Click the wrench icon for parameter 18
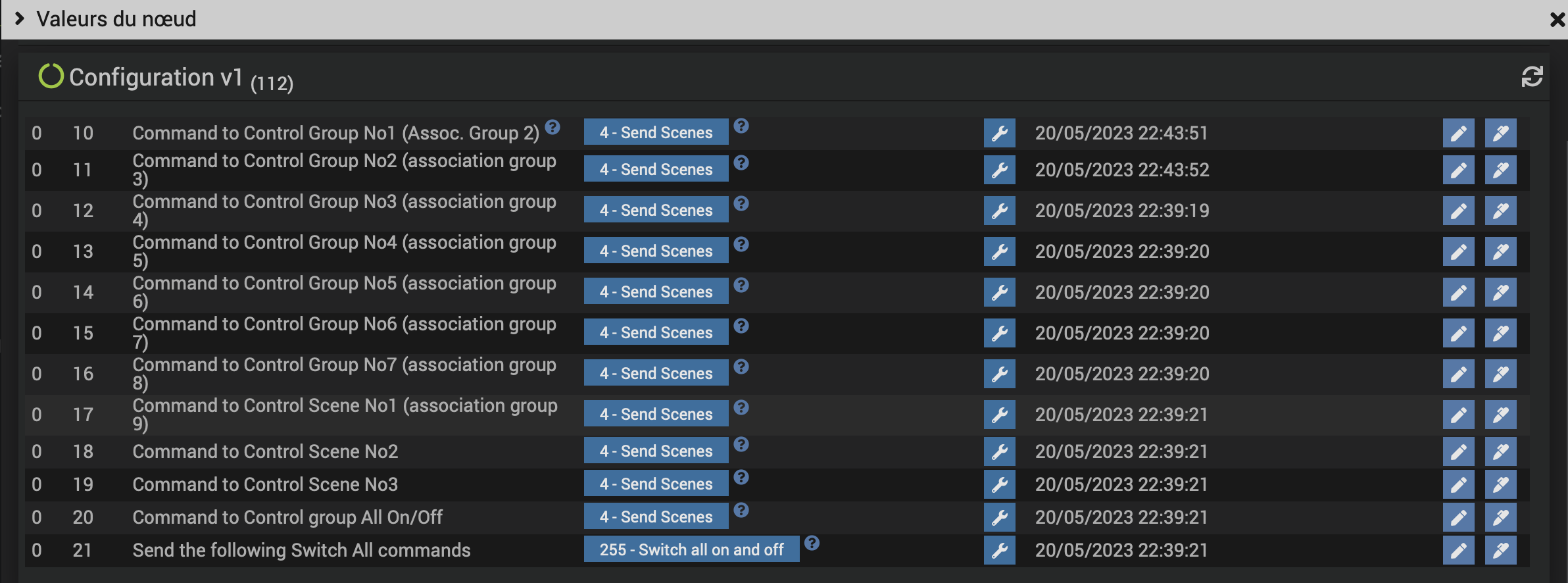 point(999,451)
